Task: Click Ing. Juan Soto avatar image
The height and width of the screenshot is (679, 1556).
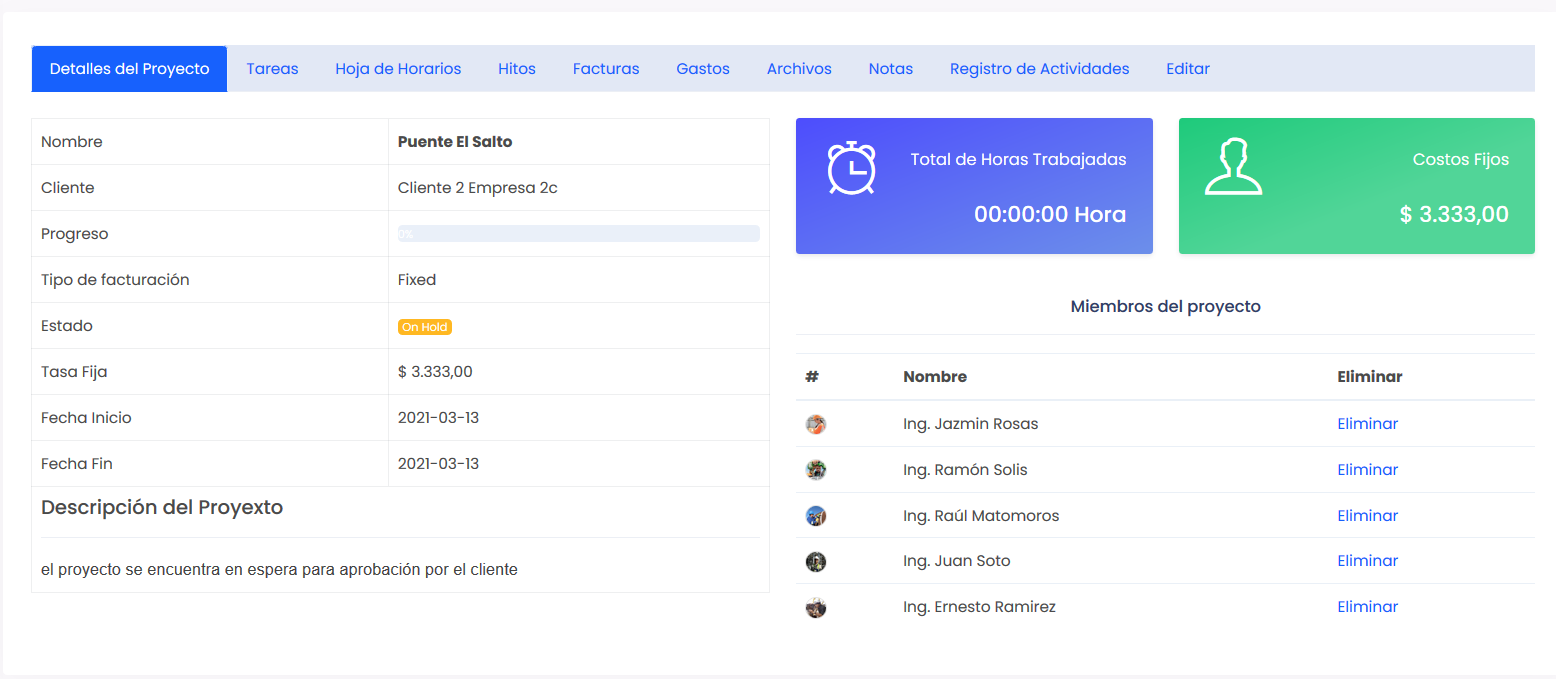Action: point(816,561)
